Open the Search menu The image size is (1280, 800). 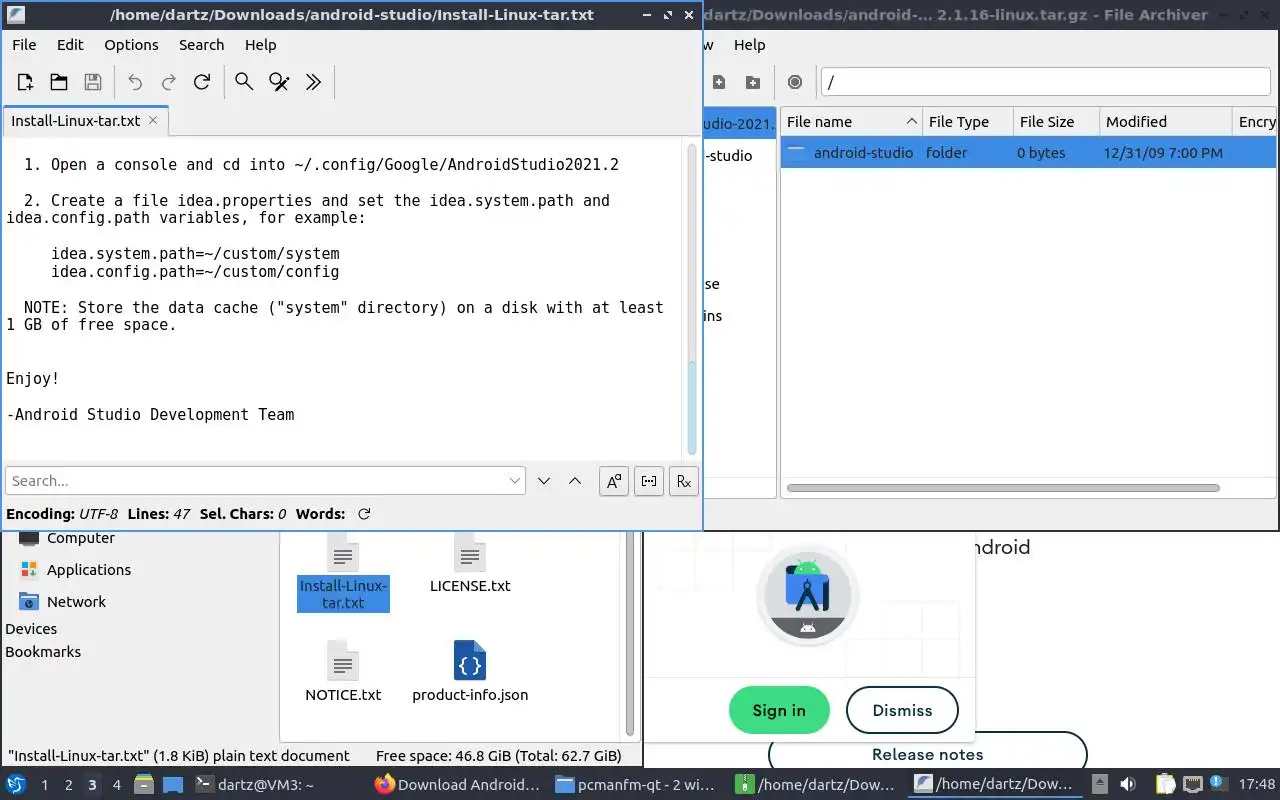201,45
